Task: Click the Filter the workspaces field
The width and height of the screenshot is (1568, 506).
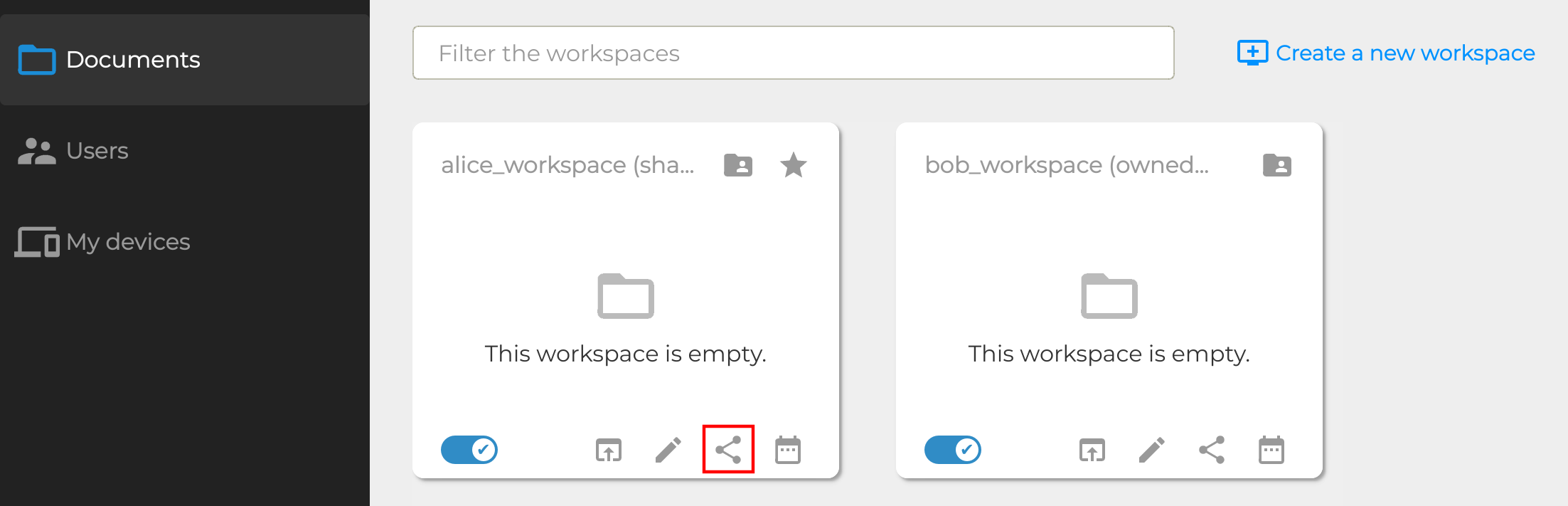Action: 793,53
